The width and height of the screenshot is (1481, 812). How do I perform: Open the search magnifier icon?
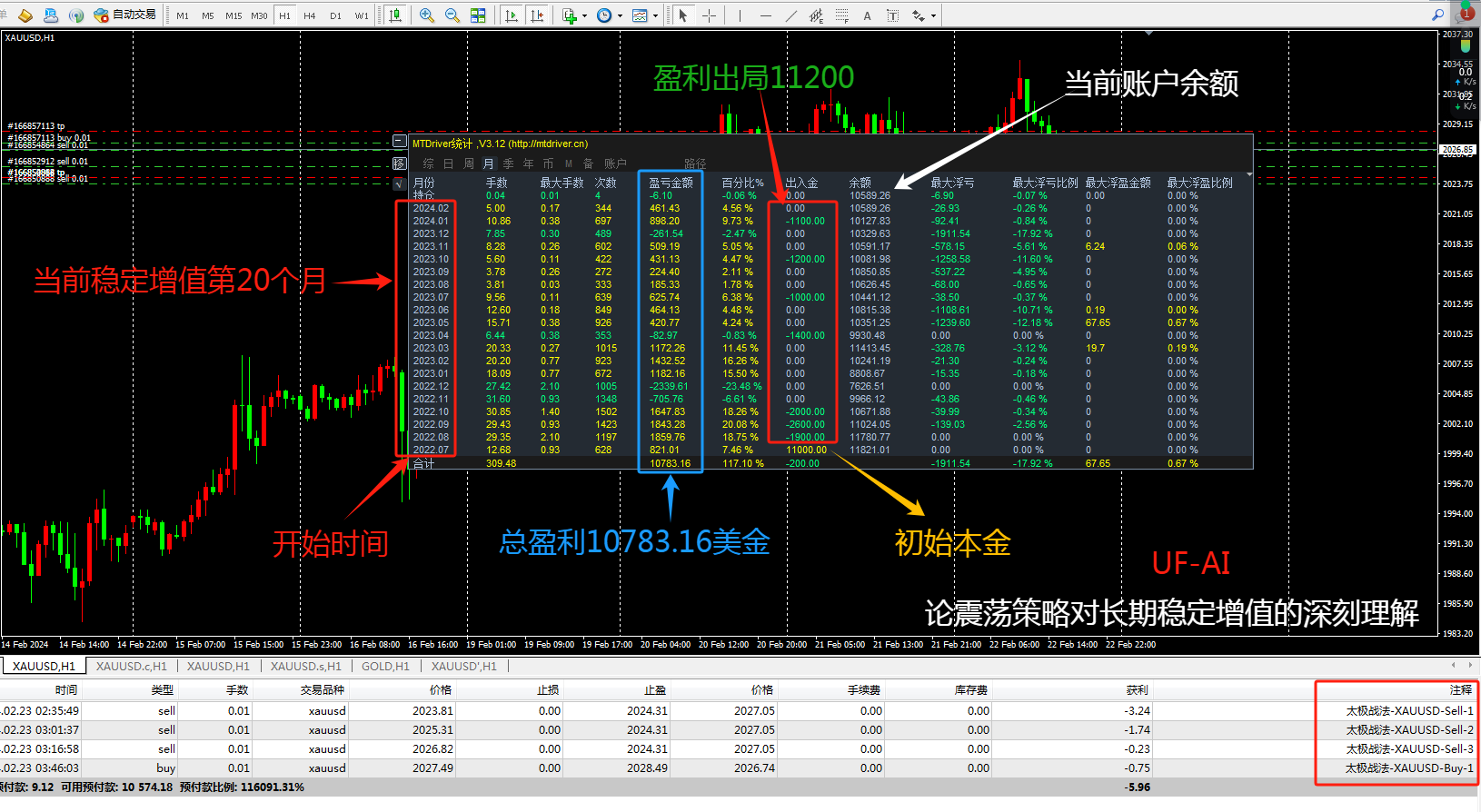pos(1437,15)
